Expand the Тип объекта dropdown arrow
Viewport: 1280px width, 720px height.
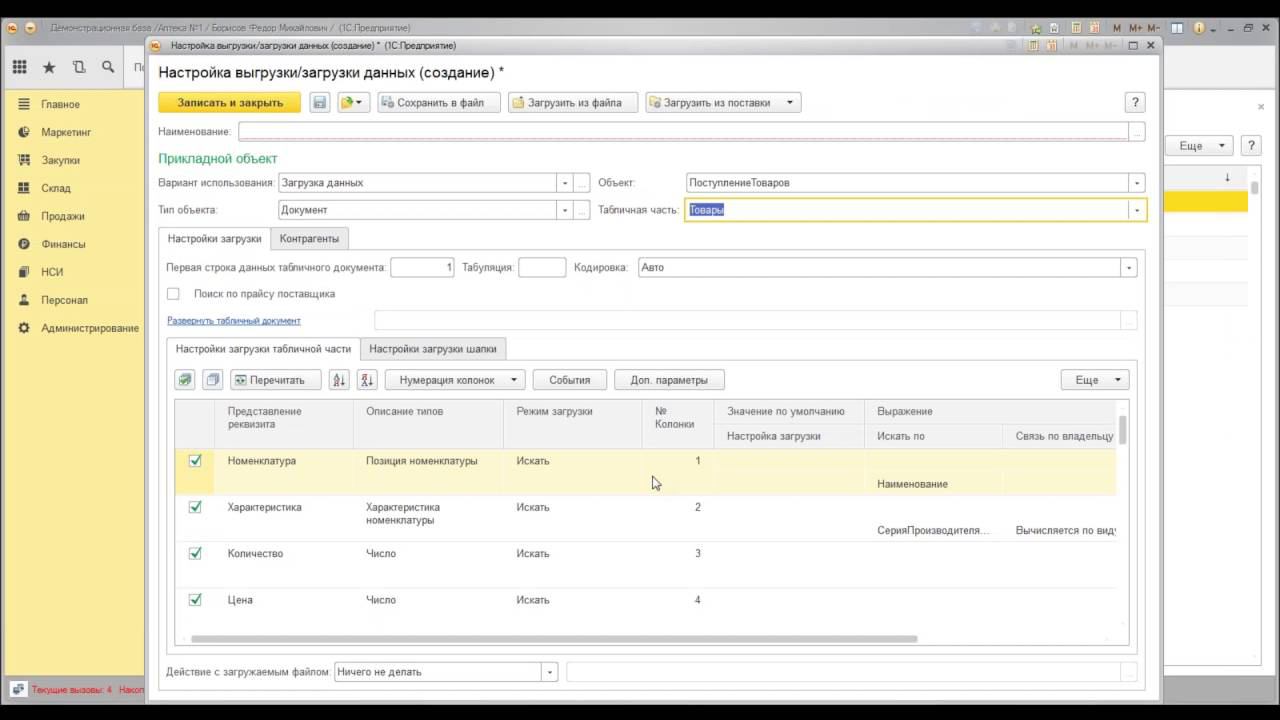coord(564,210)
